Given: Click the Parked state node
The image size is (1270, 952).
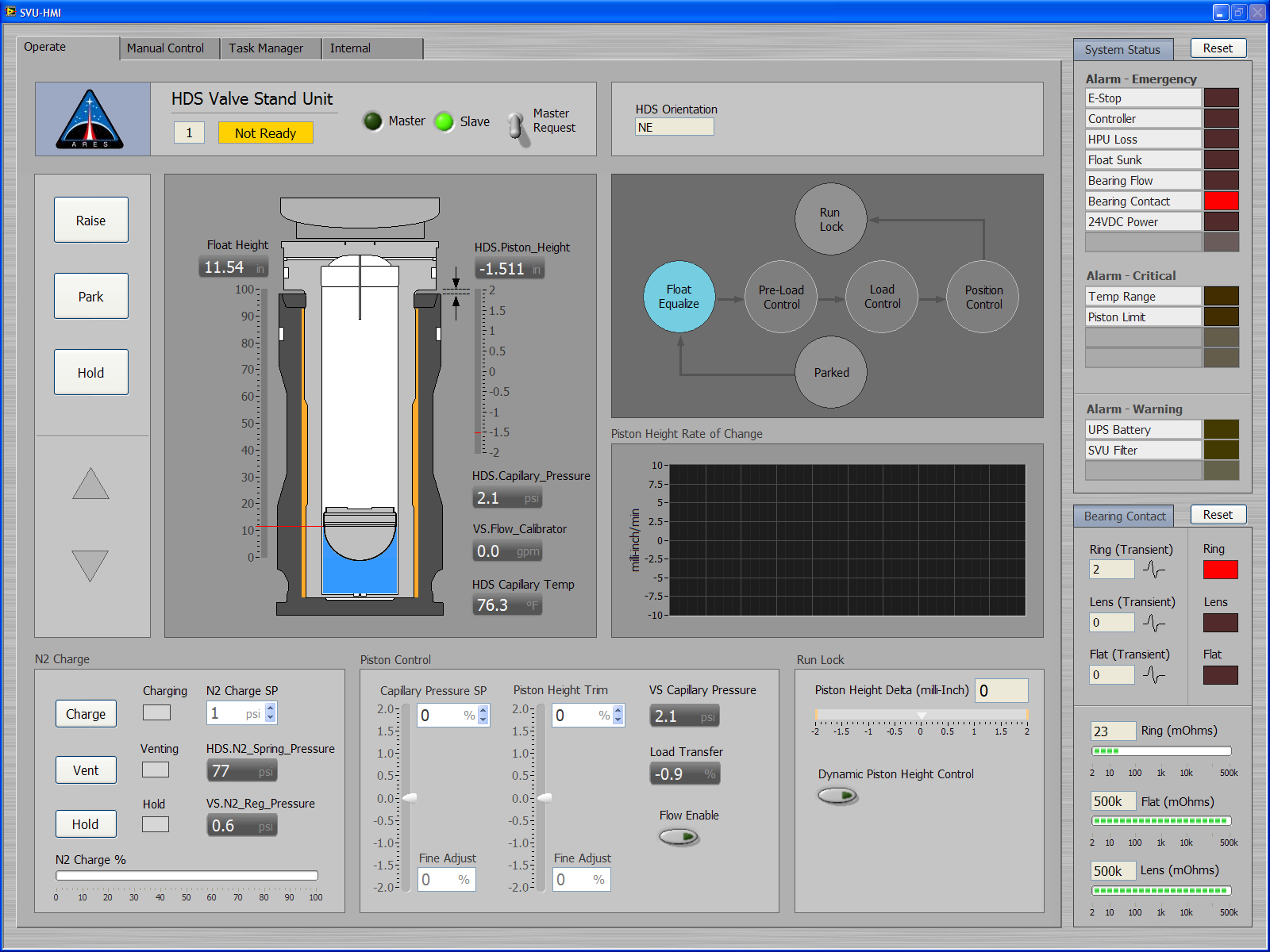Looking at the screenshot, I should pyautogui.click(x=831, y=372).
